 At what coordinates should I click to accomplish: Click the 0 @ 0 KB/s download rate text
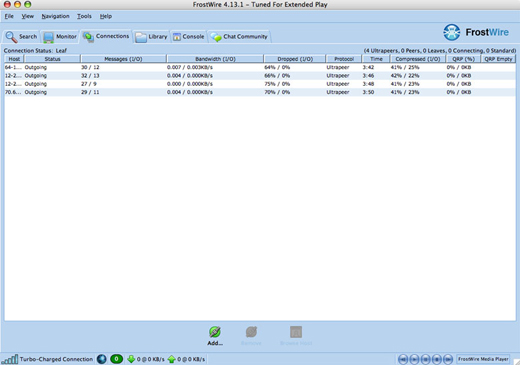pyautogui.click(x=151, y=359)
